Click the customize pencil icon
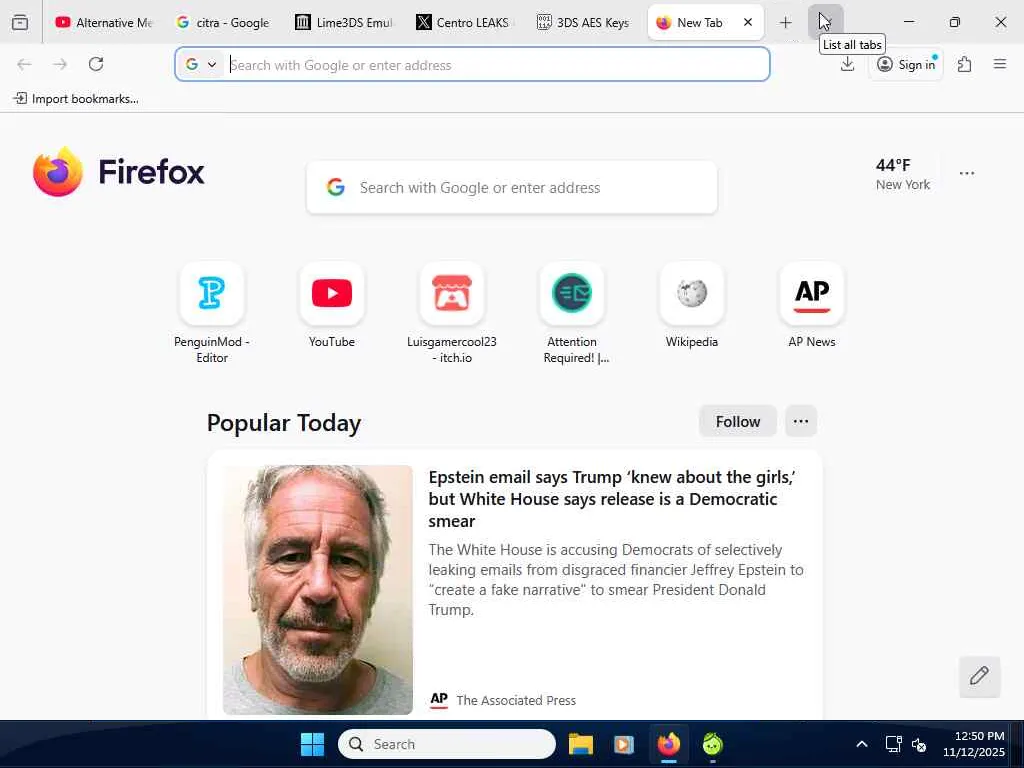The image size is (1024, 768). pos(979,676)
